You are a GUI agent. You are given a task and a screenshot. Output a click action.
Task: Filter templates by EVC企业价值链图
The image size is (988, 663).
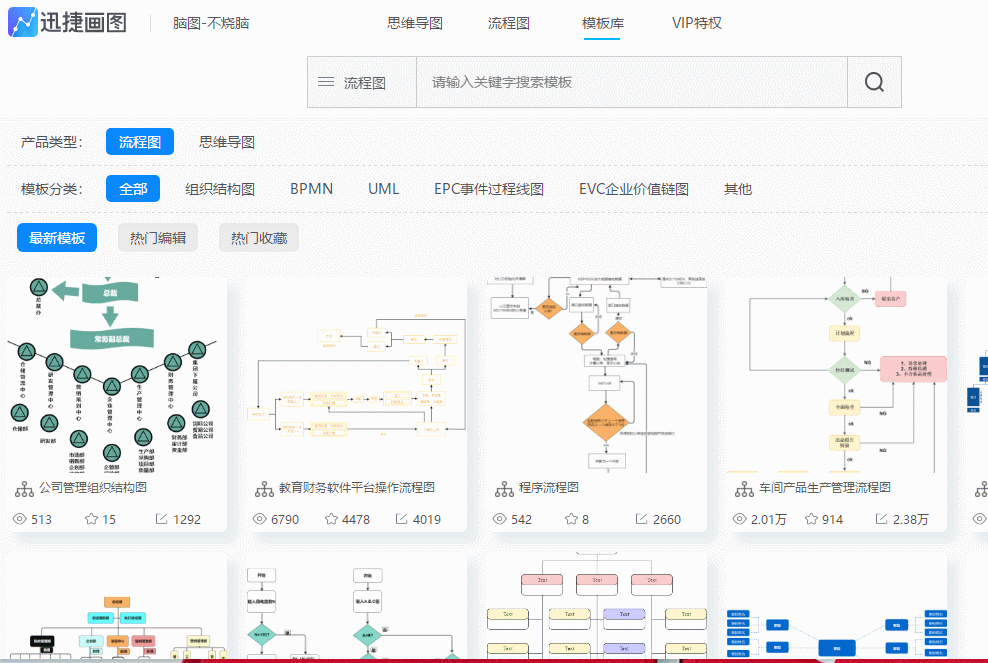pos(634,189)
